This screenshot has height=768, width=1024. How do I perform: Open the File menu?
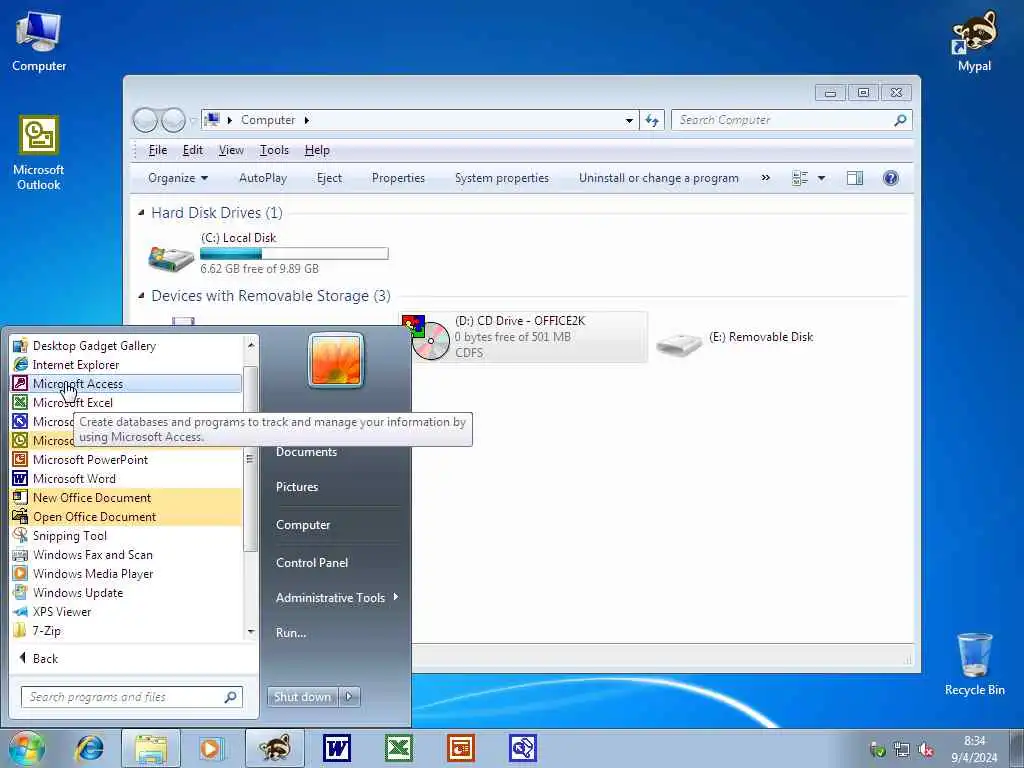pos(157,150)
